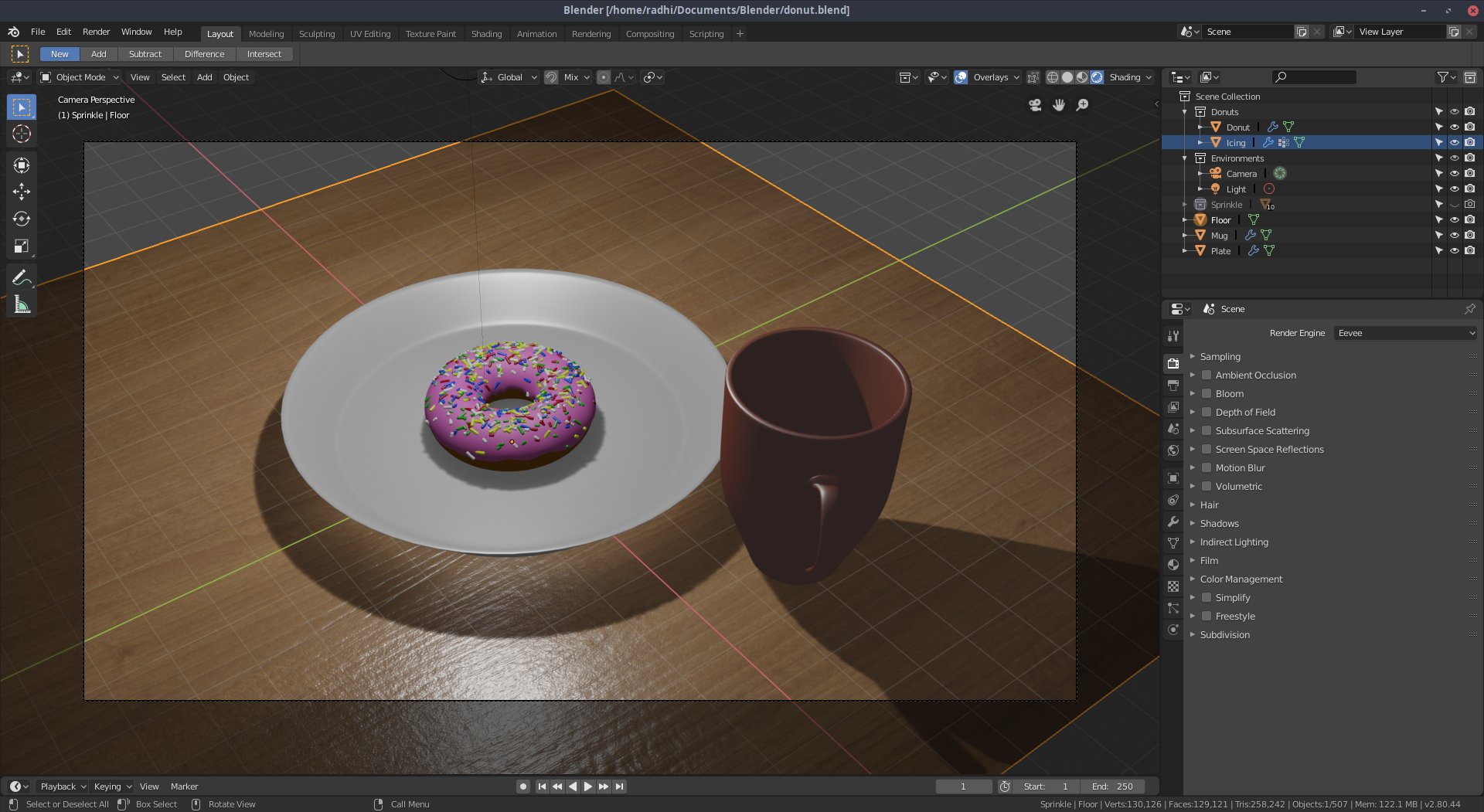This screenshot has width=1484, height=812.
Task: Jump to the last frame
Action: click(619, 787)
